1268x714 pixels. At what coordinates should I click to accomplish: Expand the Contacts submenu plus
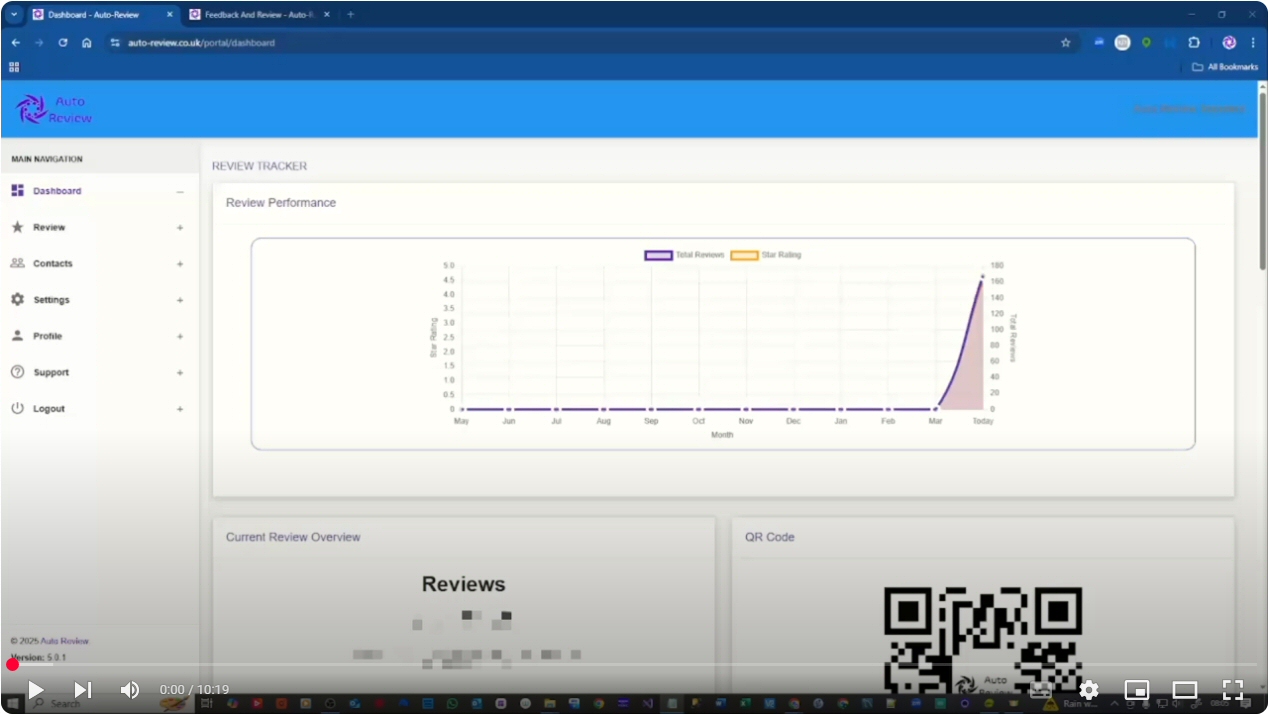coord(180,264)
